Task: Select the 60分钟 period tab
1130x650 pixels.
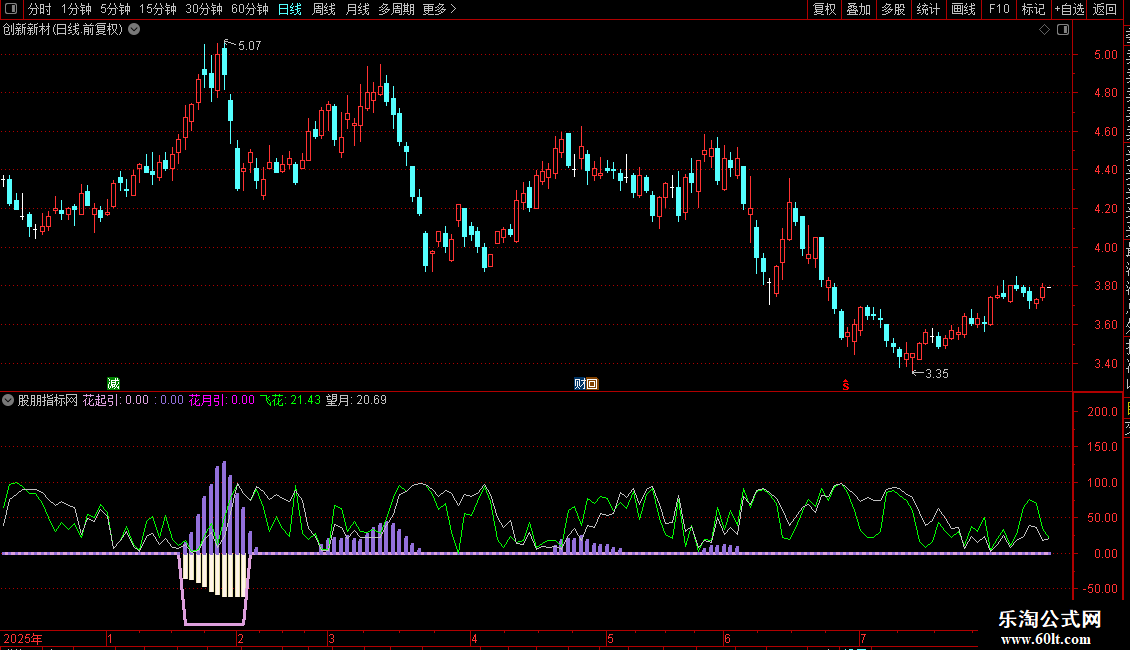Action: click(x=250, y=9)
